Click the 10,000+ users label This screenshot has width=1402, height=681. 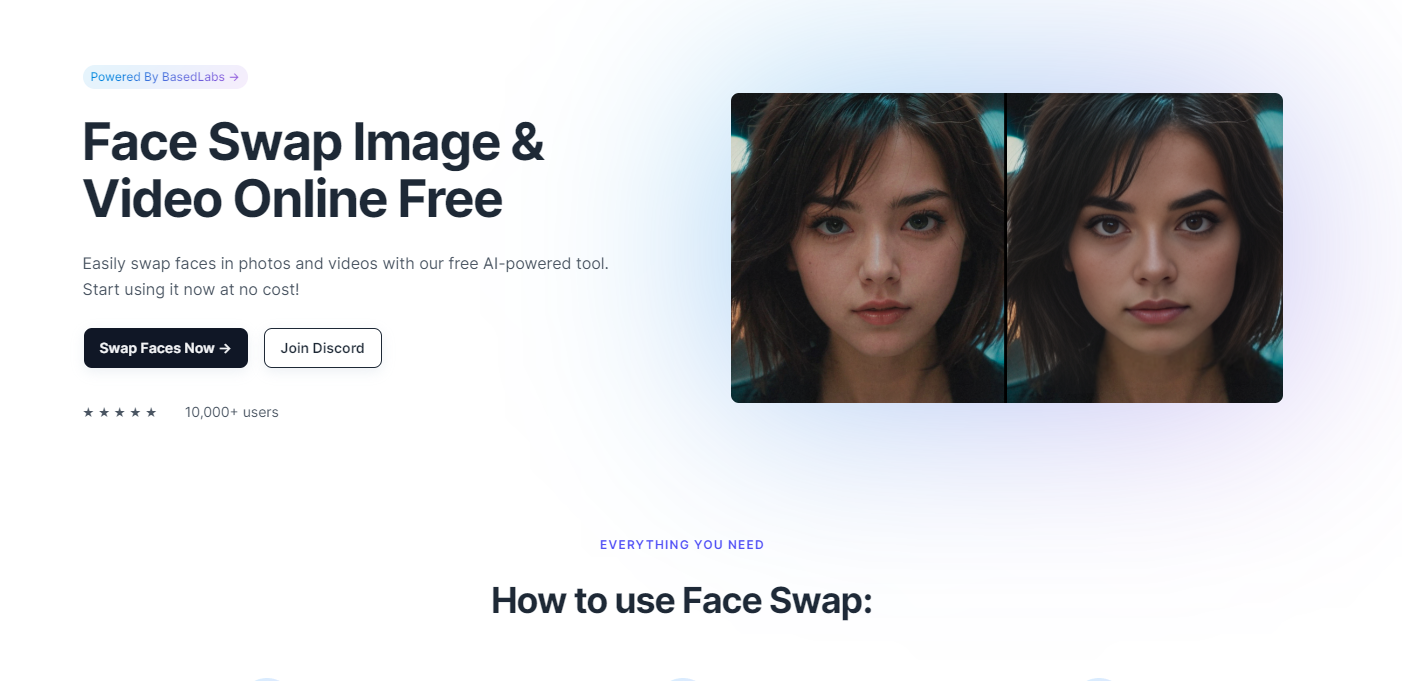tap(232, 412)
